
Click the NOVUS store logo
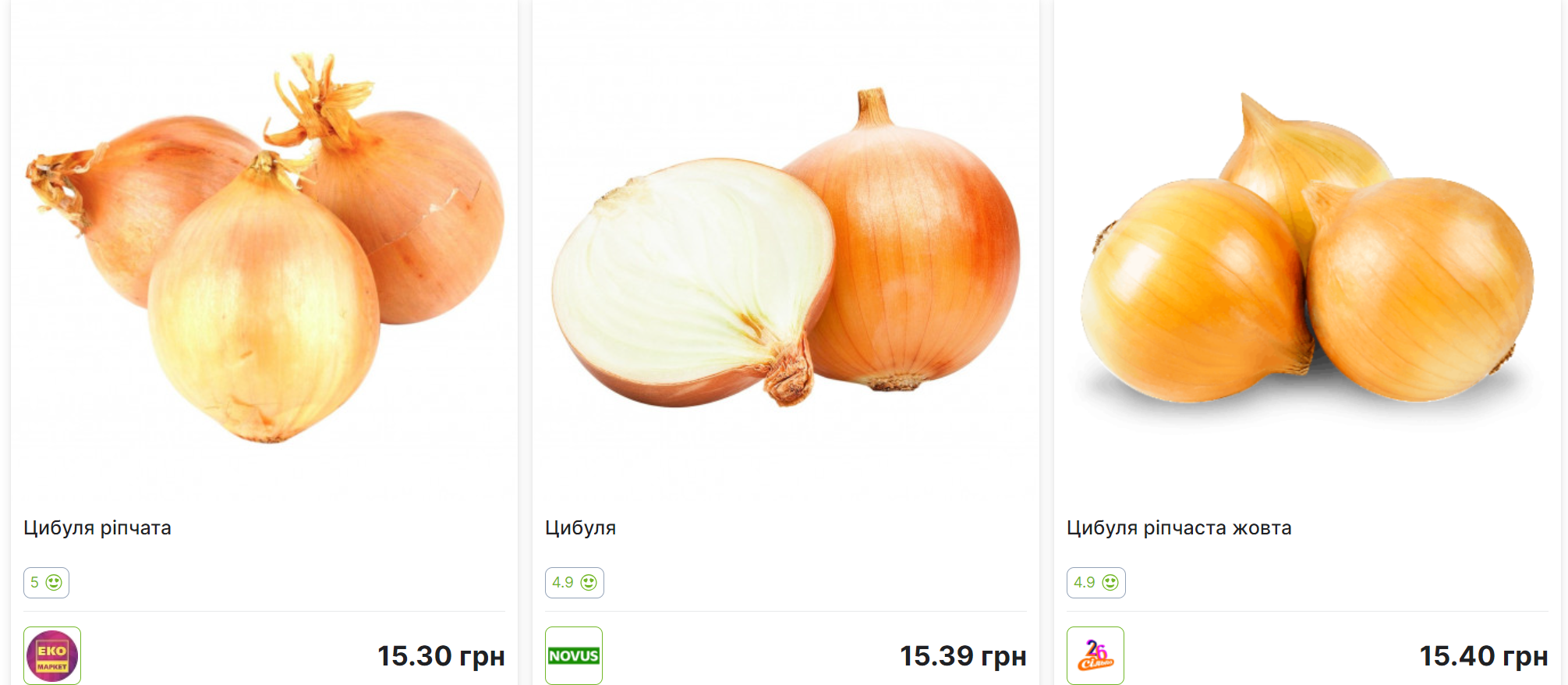point(574,655)
